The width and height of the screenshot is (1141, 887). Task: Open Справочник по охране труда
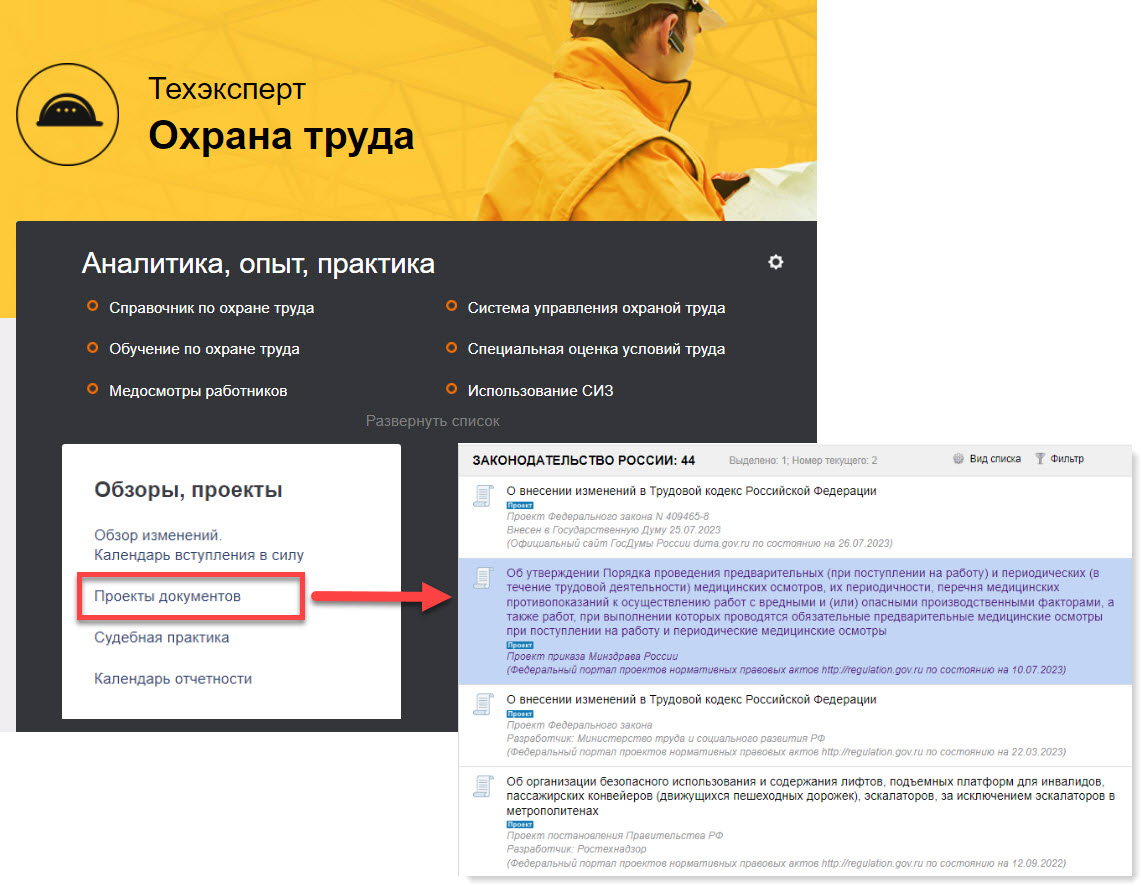tap(212, 308)
